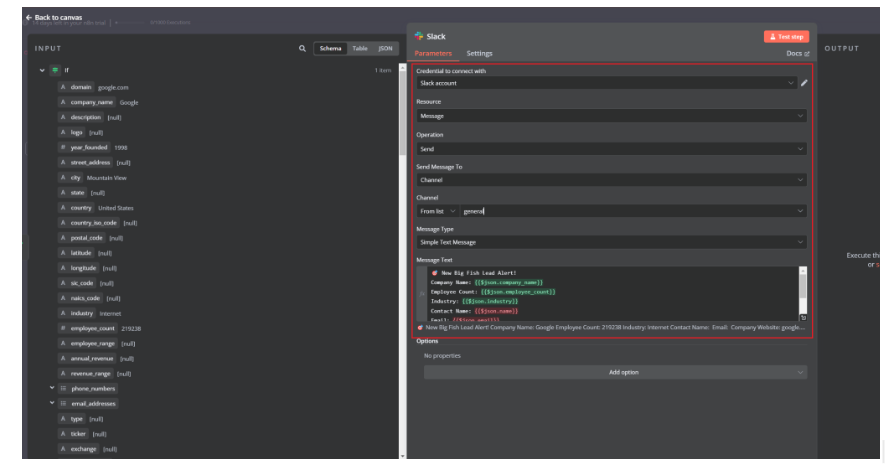Switch input view to Schema
Screen dimensions: 890x466
[330, 49]
